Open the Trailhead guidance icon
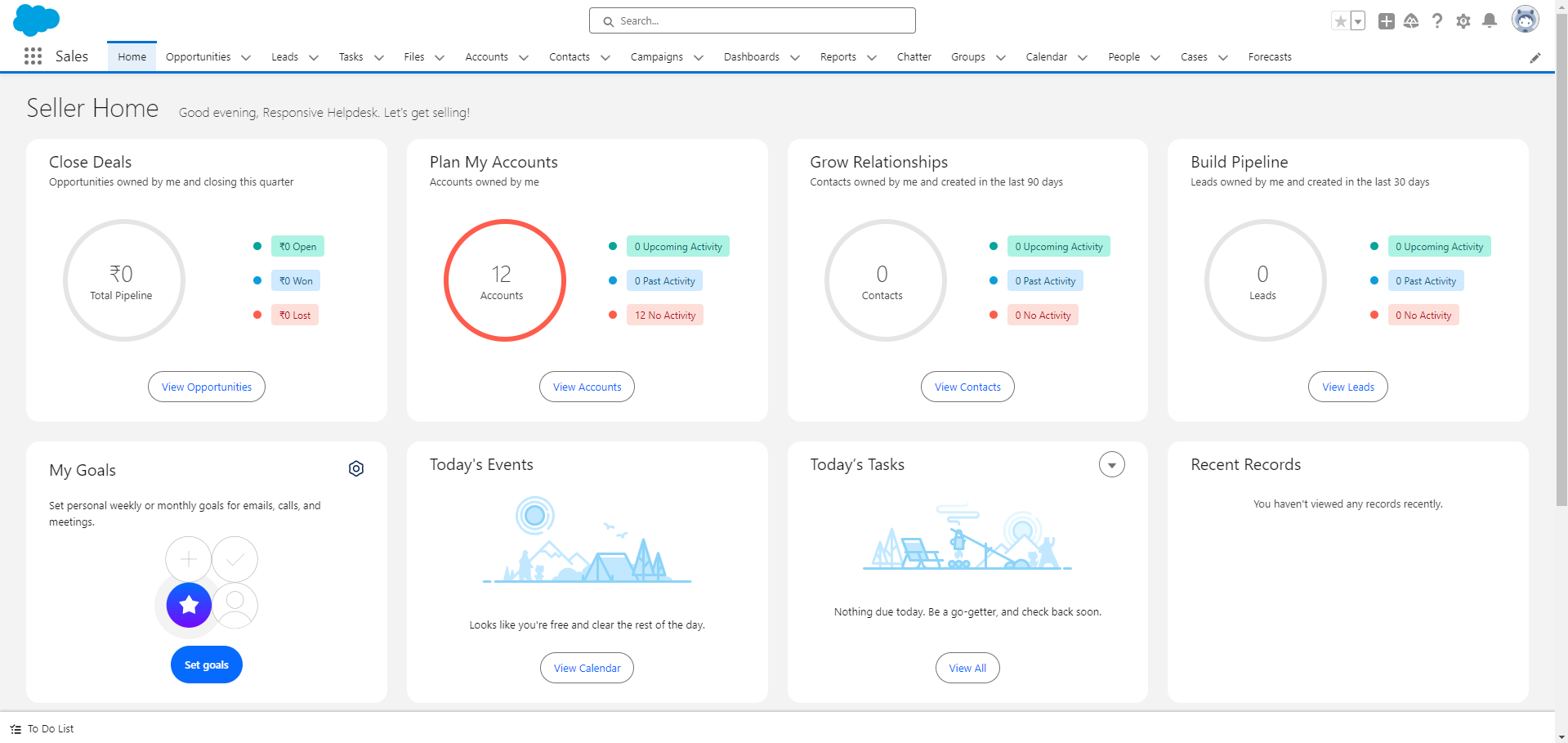Image resolution: width=1568 pixels, height=743 pixels. (x=1411, y=21)
